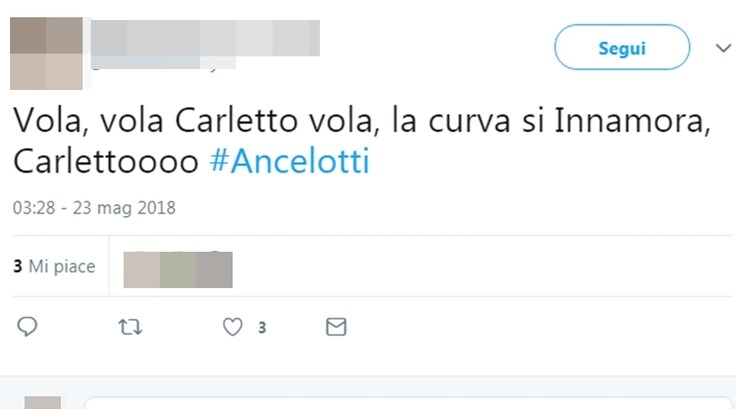Click the like count 3 beside heart
This screenshot has width=736, height=409.
(262, 327)
